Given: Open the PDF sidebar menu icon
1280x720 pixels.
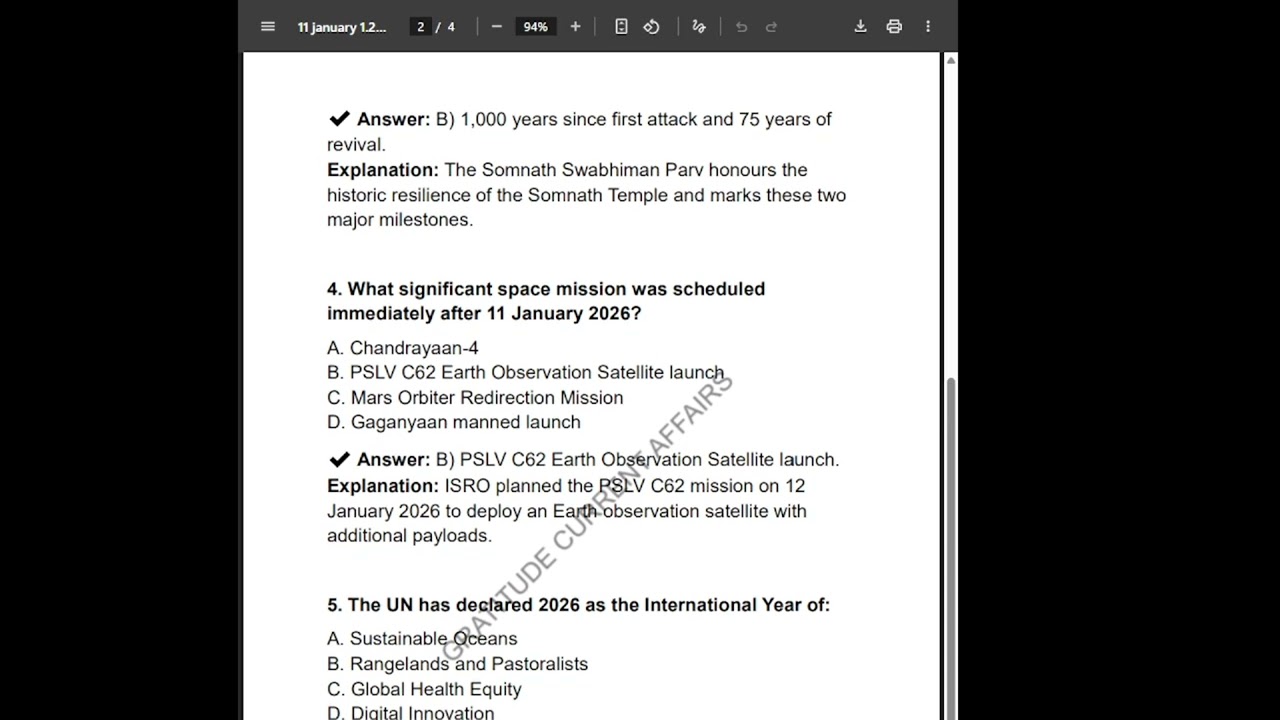Looking at the screenshot, I should coord(267,27).
